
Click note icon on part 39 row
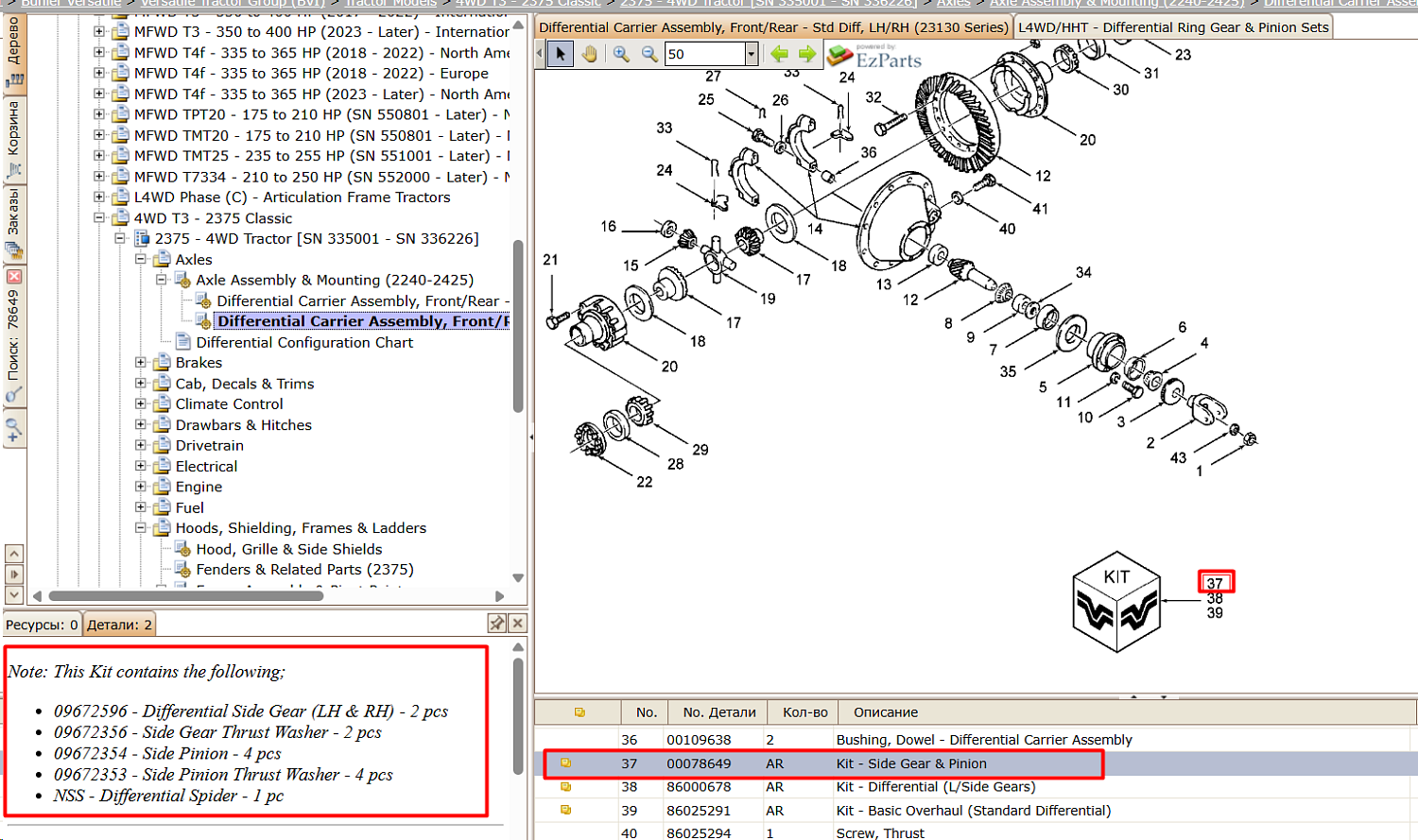[565, 810]
